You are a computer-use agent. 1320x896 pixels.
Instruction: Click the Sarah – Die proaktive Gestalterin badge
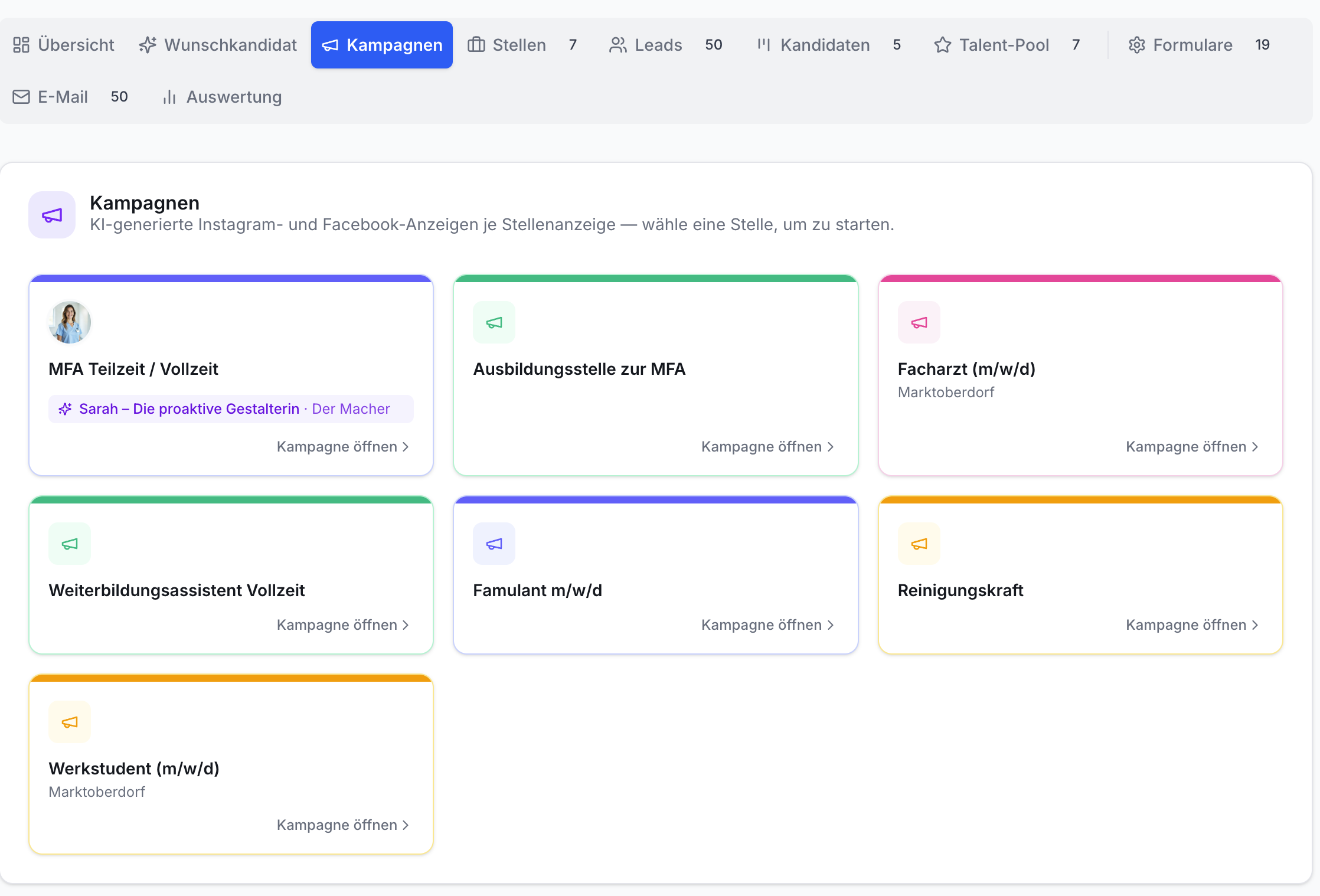click(x=231, y=409)
